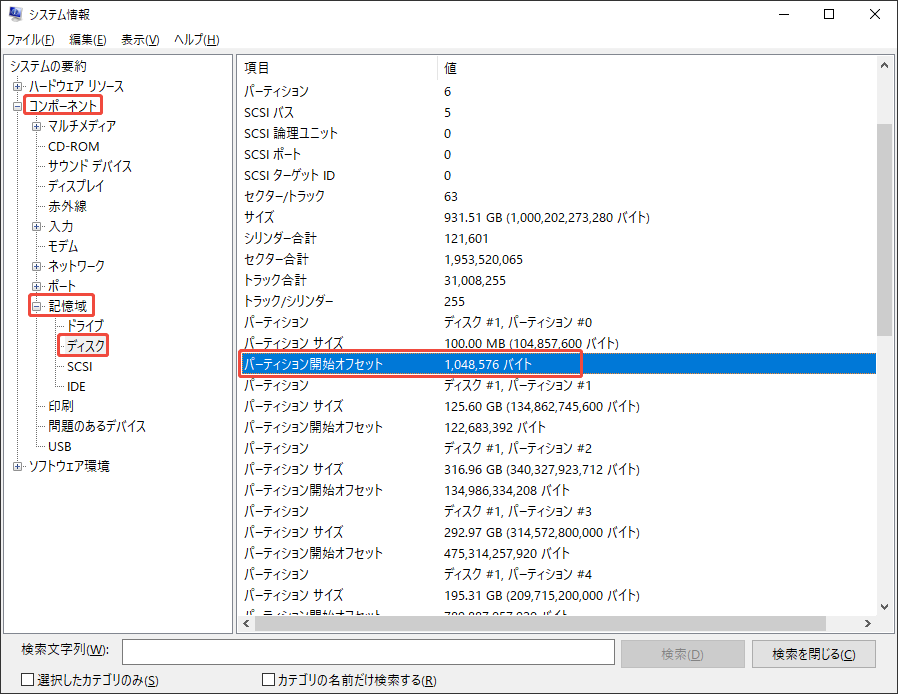Click the vertical scrollbar up arrow
Image resolution: width=898 pixels, height=694 pixels.
[x=884, y=65]
